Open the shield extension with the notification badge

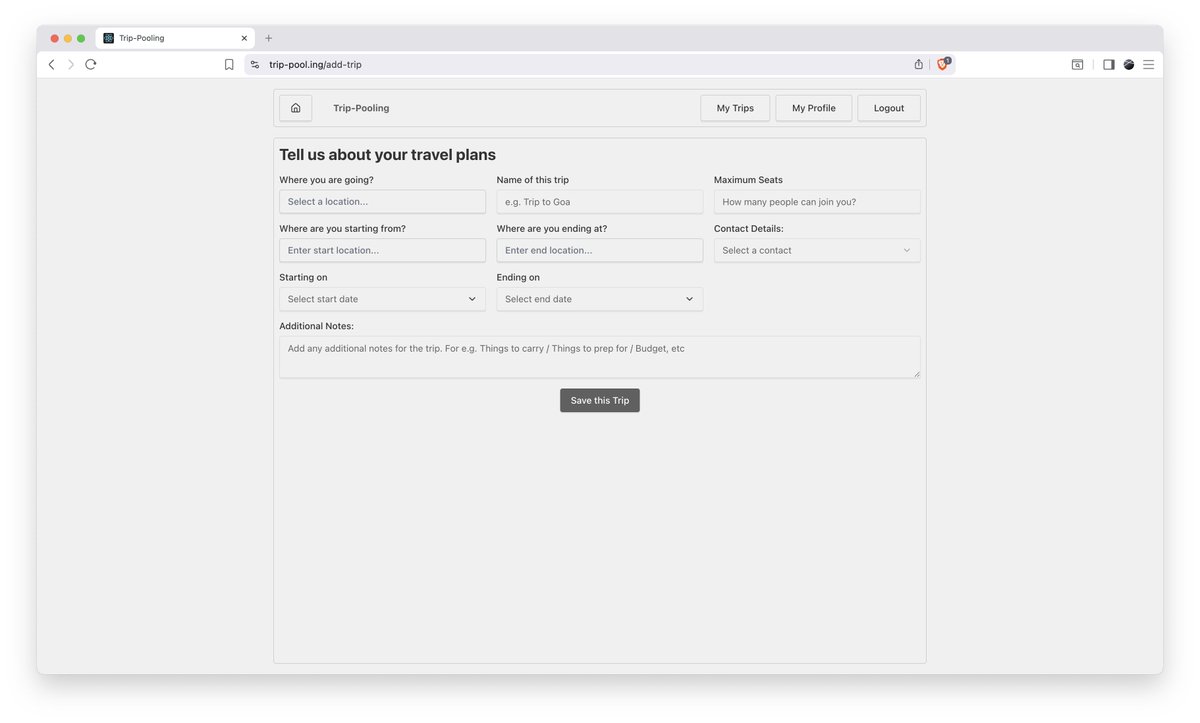click(x=941, y=63)
